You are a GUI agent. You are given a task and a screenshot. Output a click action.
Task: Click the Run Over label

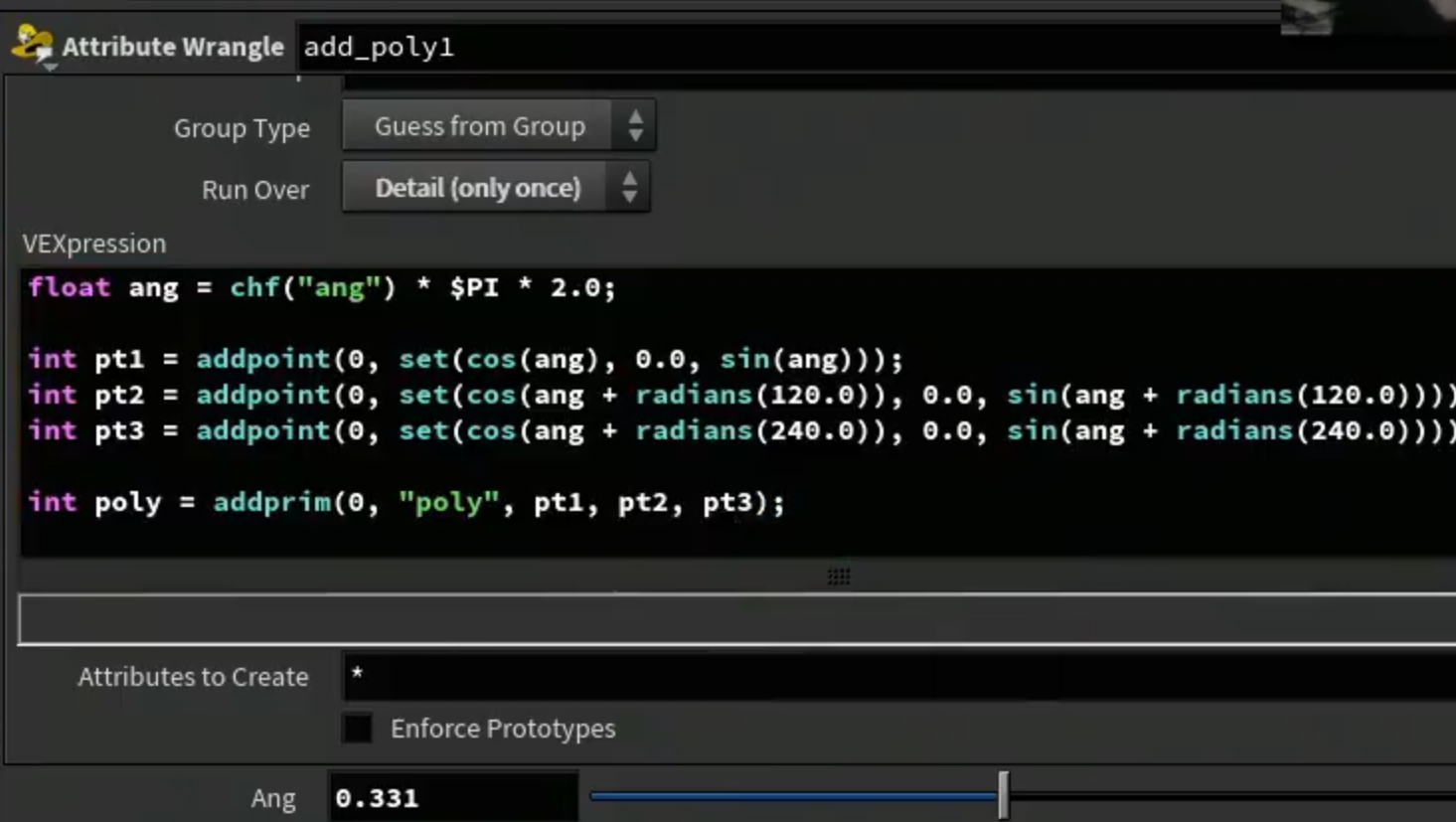coord(255,190)
